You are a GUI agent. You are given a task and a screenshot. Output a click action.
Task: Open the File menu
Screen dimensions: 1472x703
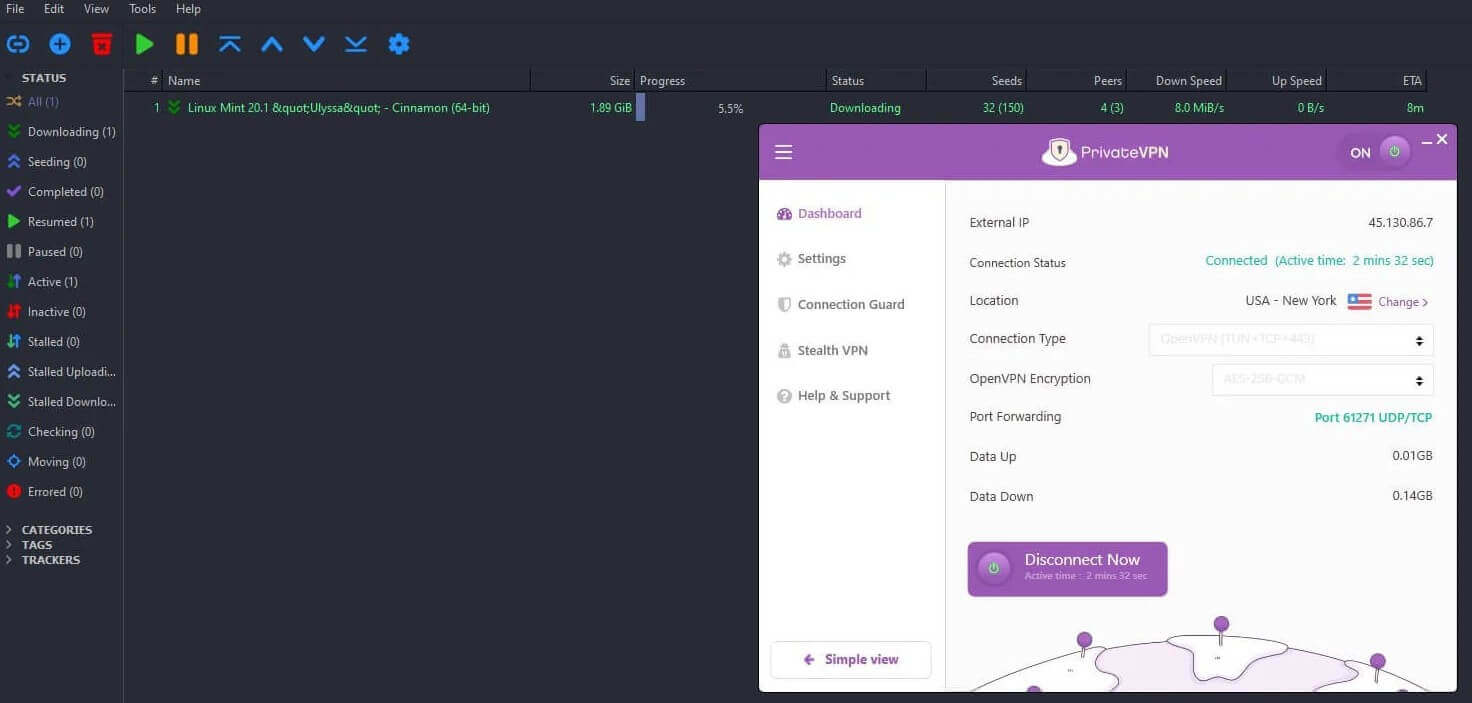tap(15, 9)
